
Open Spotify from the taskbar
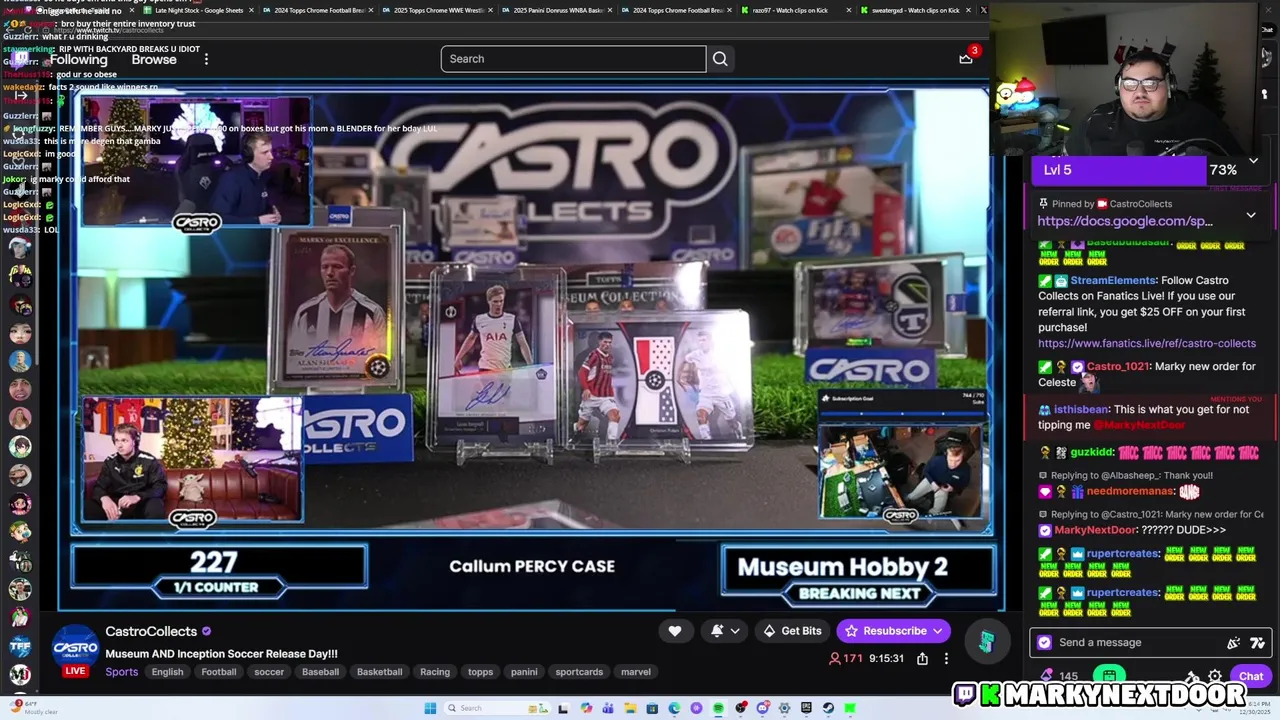(x=718, y=708)
